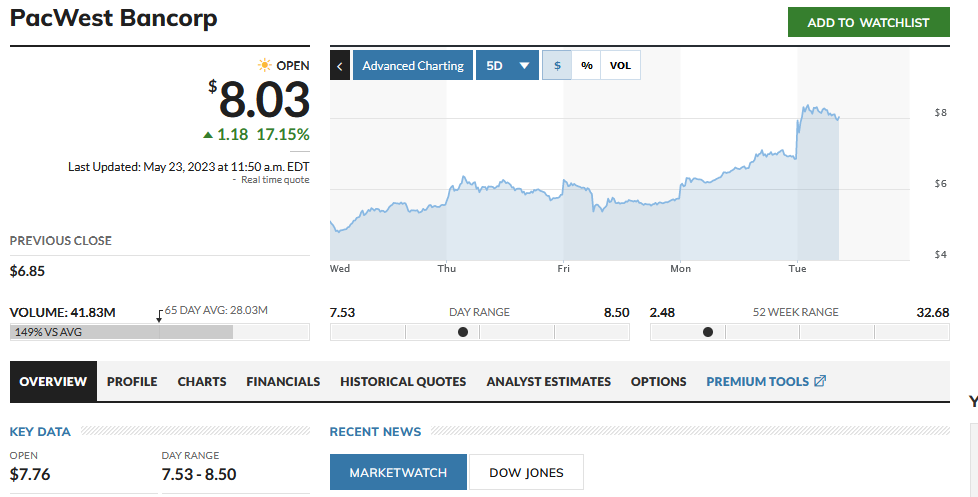Open the Premium Tools link
978x497 pixels.
coord(766,381)
